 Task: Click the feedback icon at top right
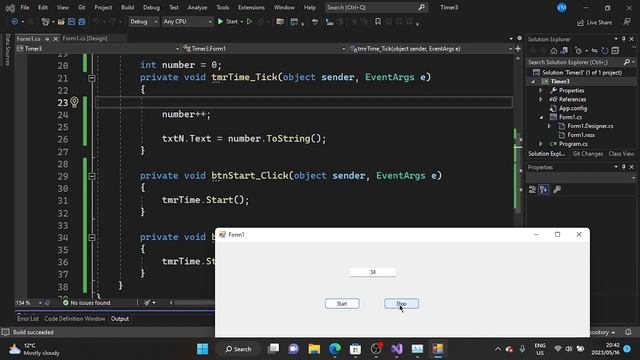tap(627, 22)
